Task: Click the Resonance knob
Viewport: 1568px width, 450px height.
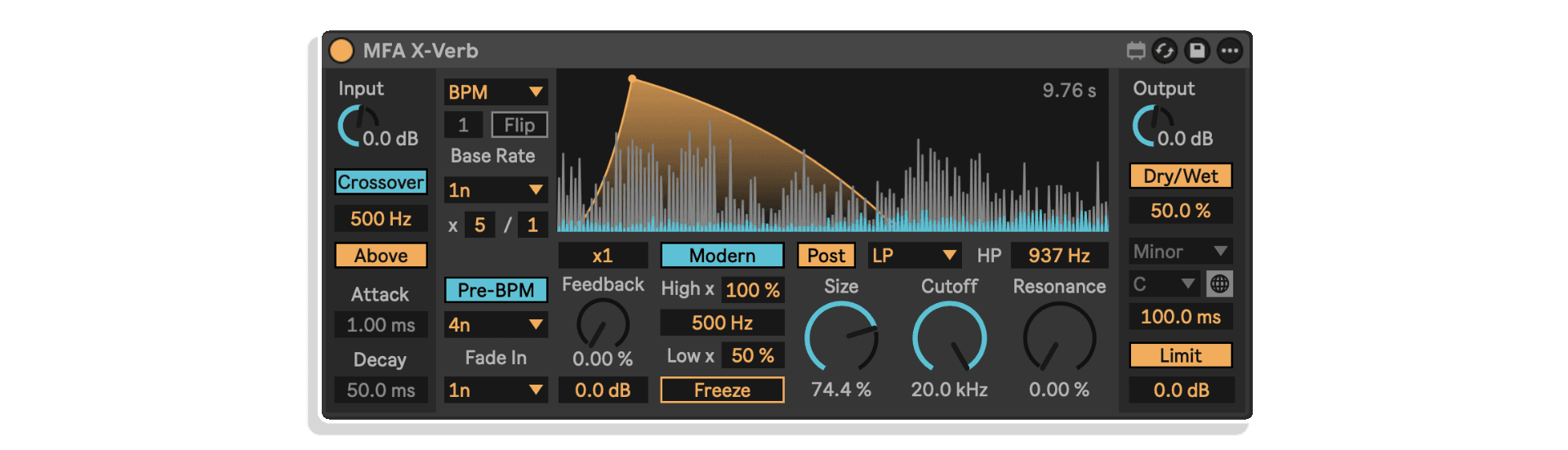Action: tap(1059, 337)
